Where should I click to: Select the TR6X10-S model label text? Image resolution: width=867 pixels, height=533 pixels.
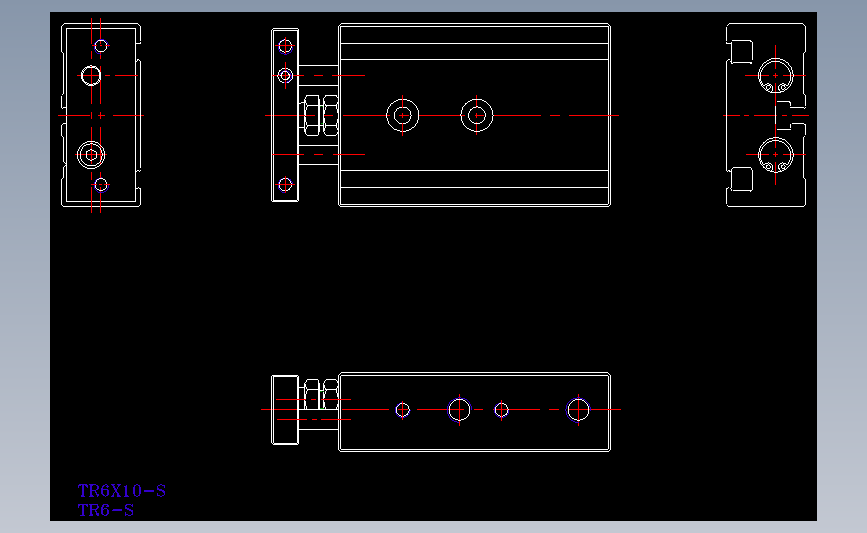coord(122,490)
